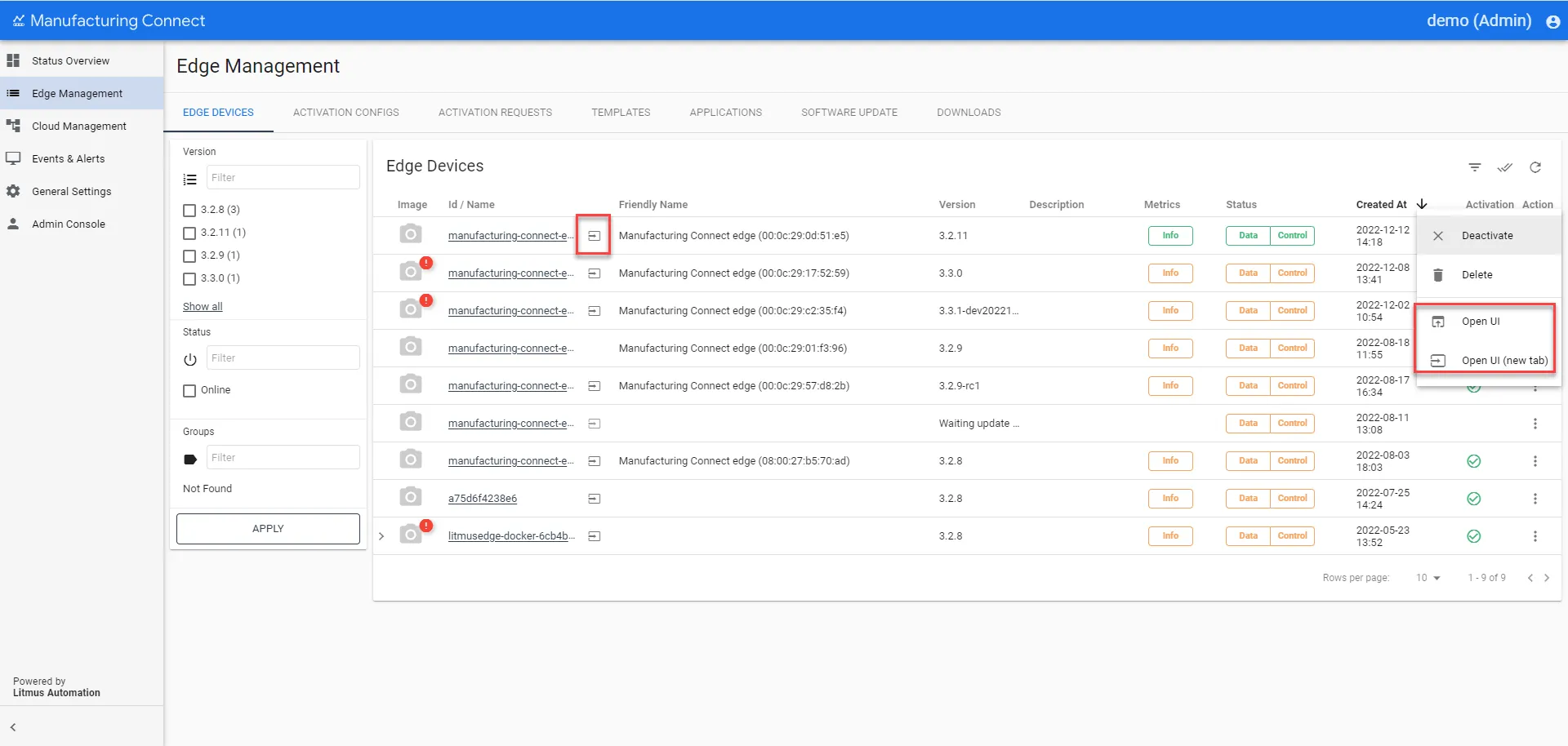
Task: Toggle version 3.3.0 (1) checkbox
Action: coord(189,279)
